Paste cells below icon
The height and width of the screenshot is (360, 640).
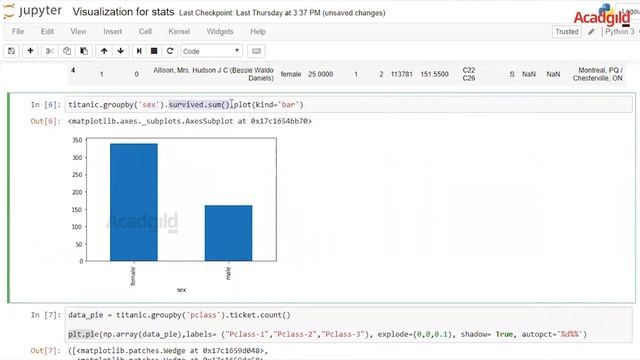point(84,51)
